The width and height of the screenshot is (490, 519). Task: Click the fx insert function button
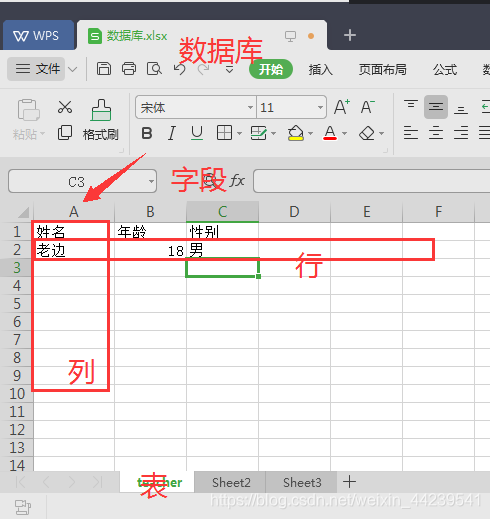click(237, 181)
